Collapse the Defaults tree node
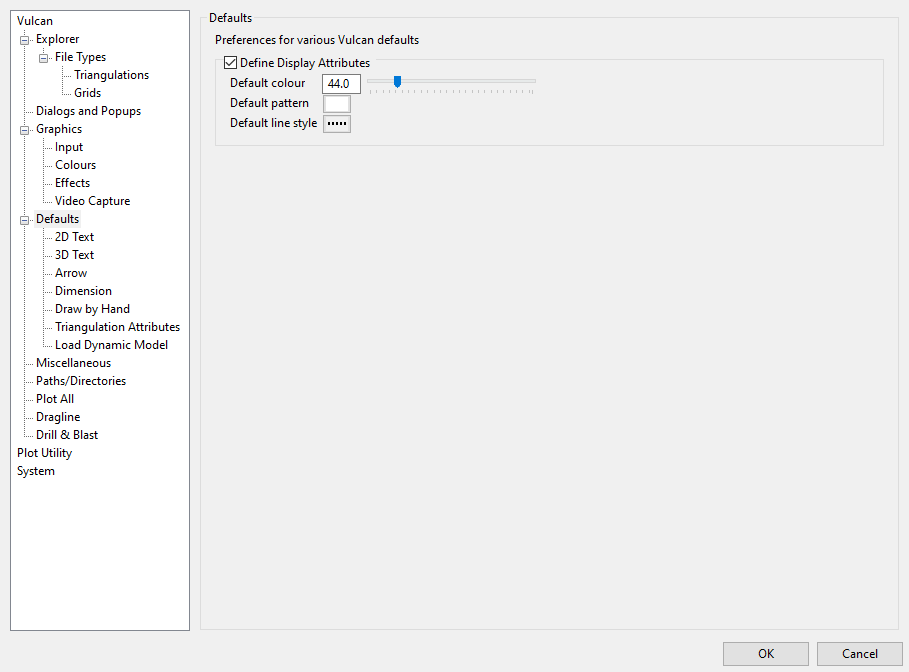The width and height of the screenshot is (909, 672). [x=24, y=220]
